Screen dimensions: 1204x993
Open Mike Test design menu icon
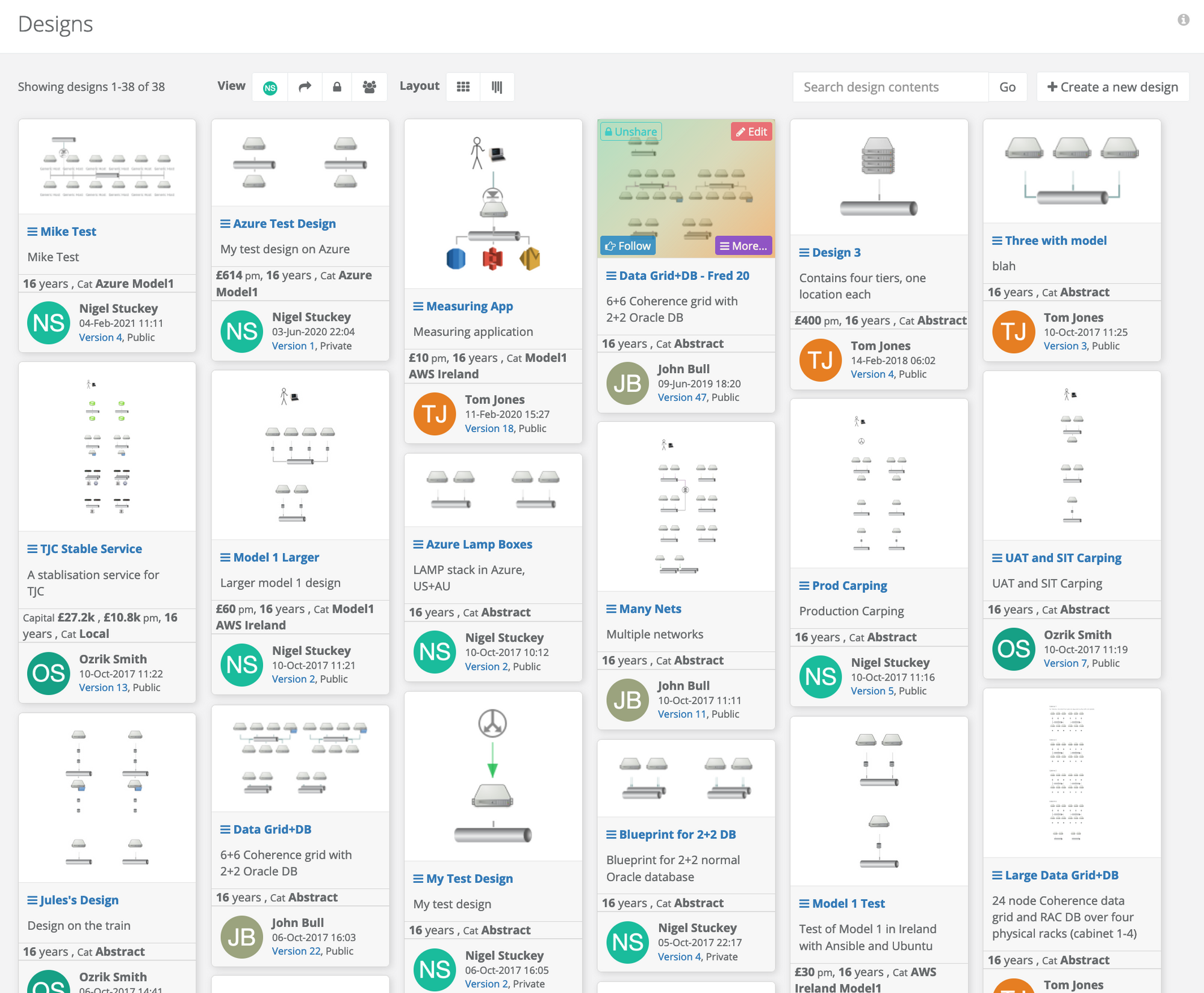33,232
